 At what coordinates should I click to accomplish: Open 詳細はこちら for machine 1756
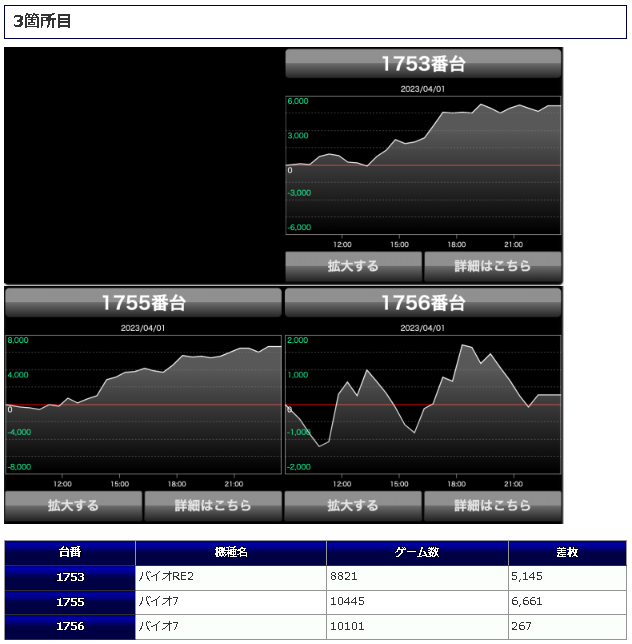coord(493,506)
